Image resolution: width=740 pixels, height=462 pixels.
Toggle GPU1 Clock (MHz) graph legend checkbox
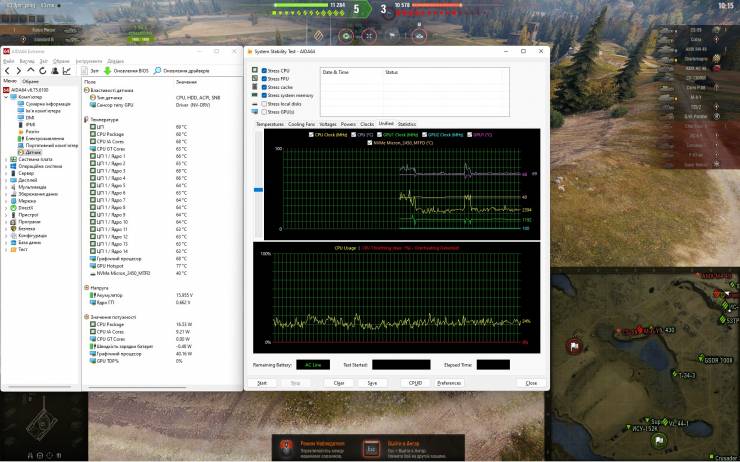pyautogui.click(x=378, y=134)
